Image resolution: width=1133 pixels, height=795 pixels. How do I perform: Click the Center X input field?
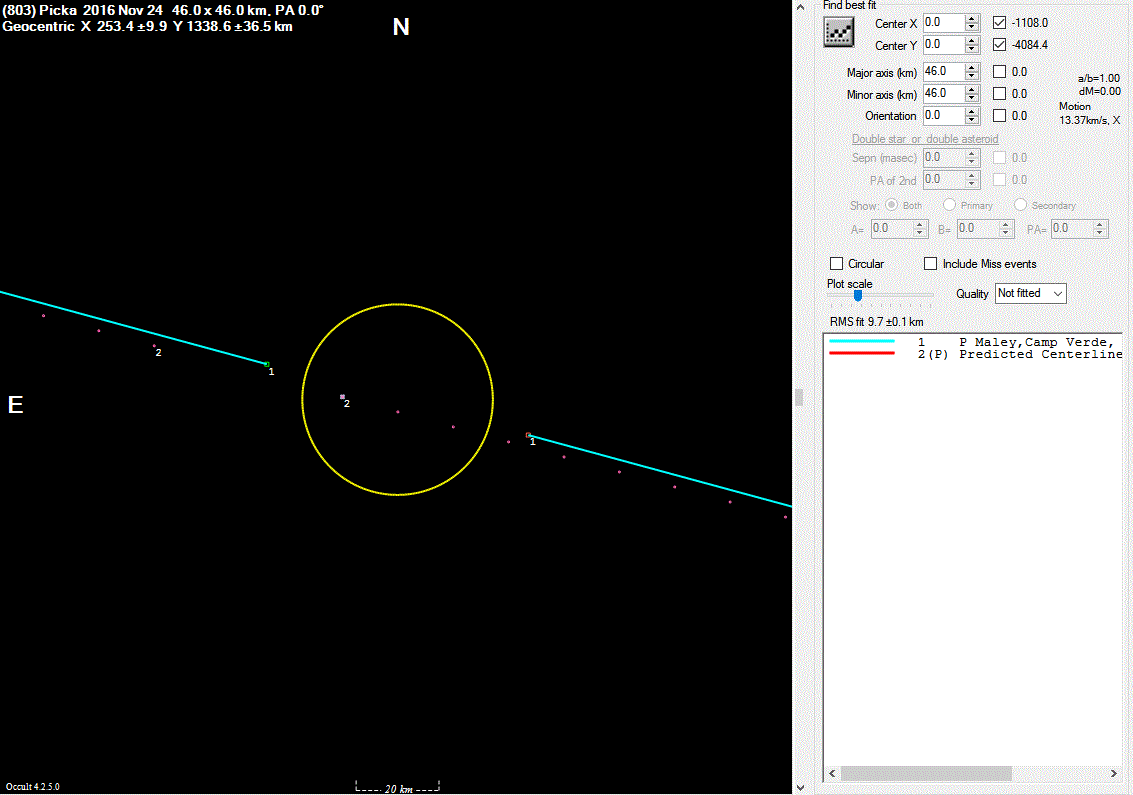pos(944,22)
